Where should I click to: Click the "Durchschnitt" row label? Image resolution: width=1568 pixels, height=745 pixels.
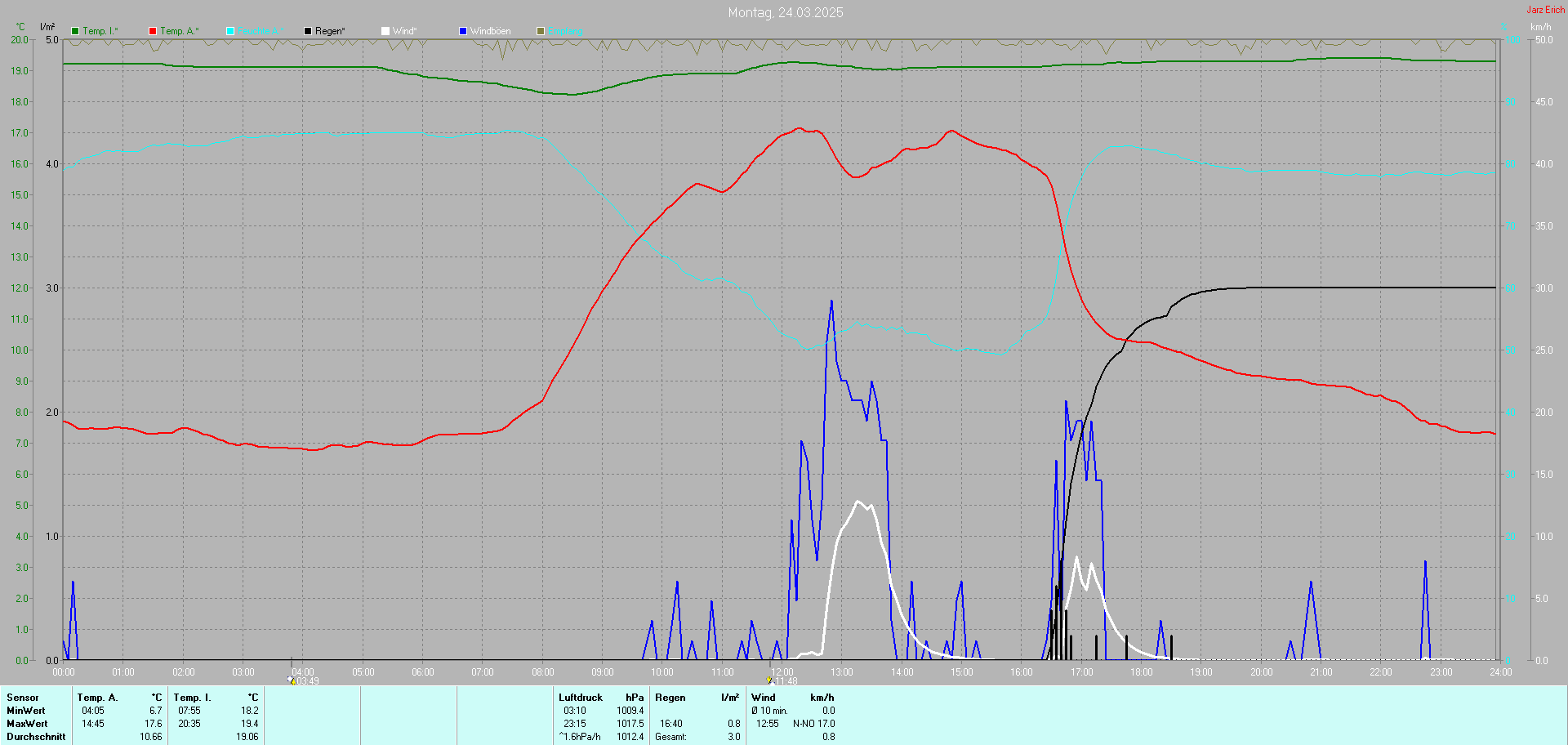36,737
